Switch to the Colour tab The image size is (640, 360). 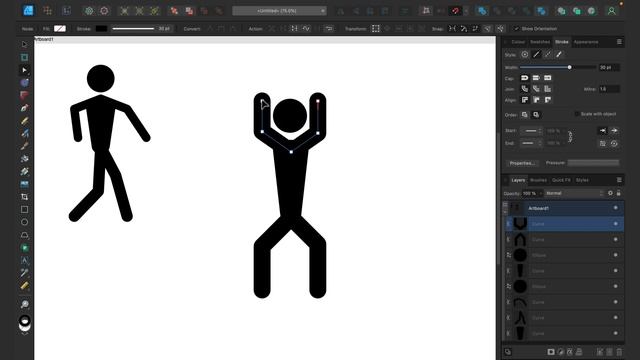click(518, 42)
